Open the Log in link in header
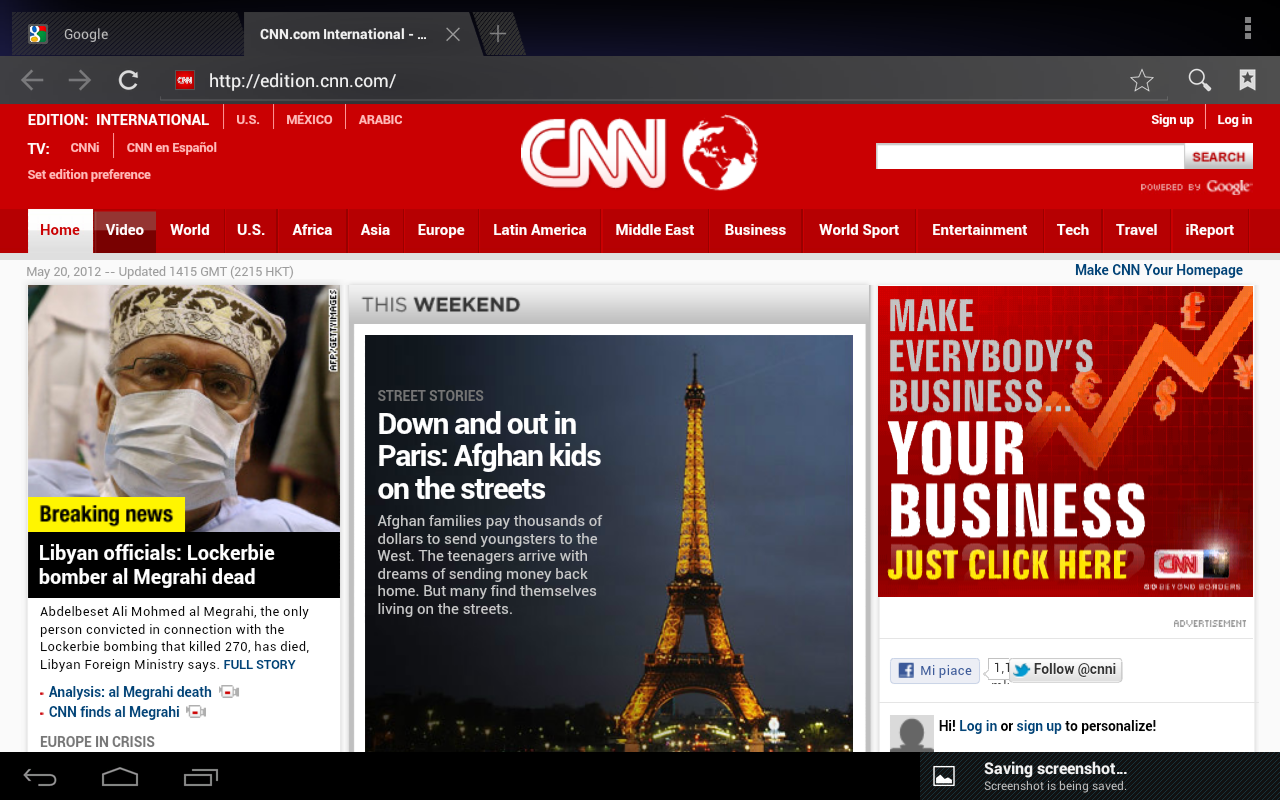Image resolution: width=1280 pixels, height=800 pixels. (1234, 119)
